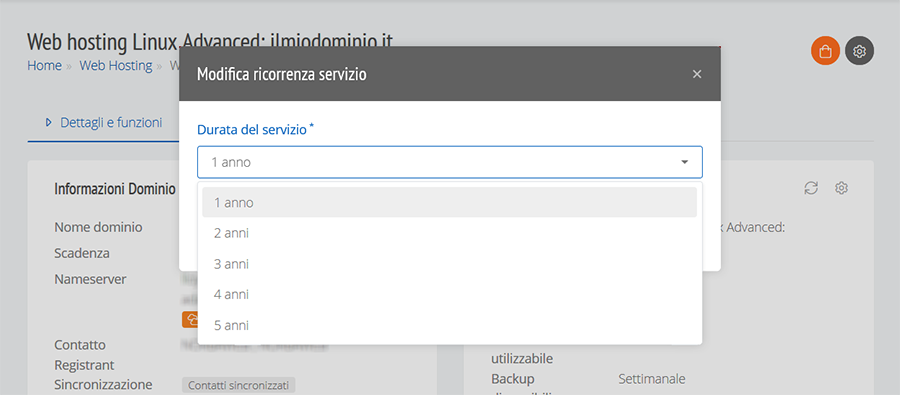Click the Modifica ricorrenza servizio title

click(x=282, y=74)
